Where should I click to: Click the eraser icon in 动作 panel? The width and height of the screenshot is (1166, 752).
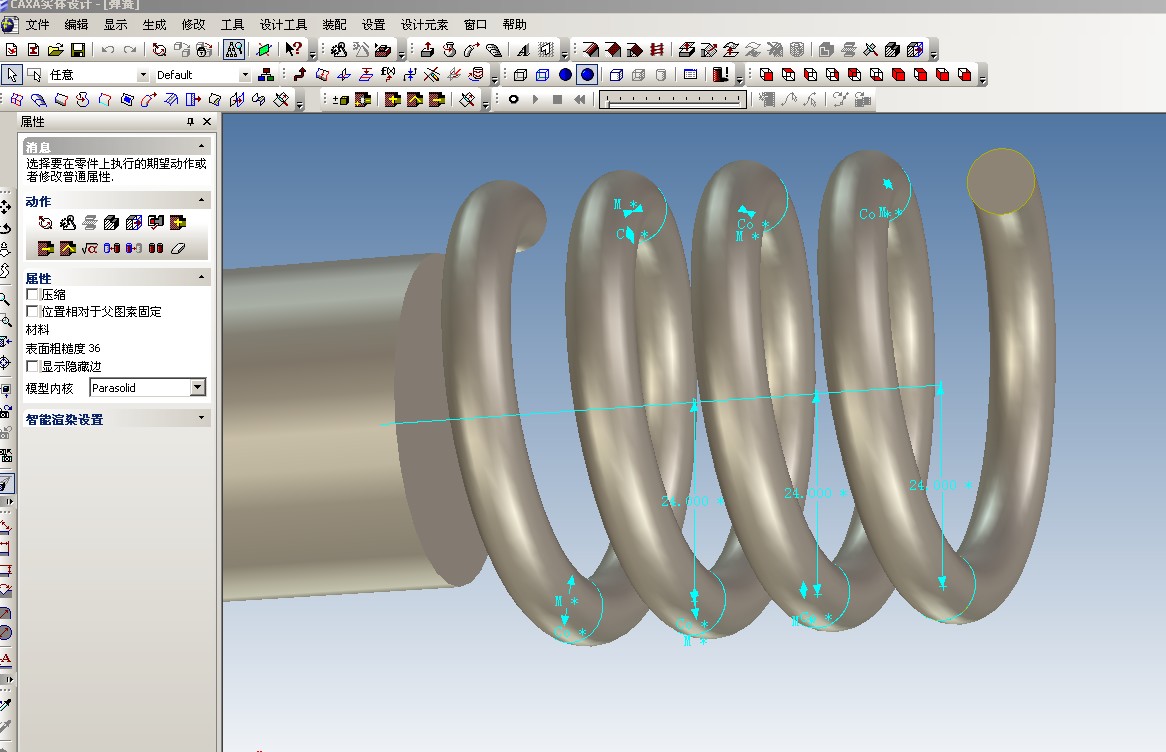[178, 248]
